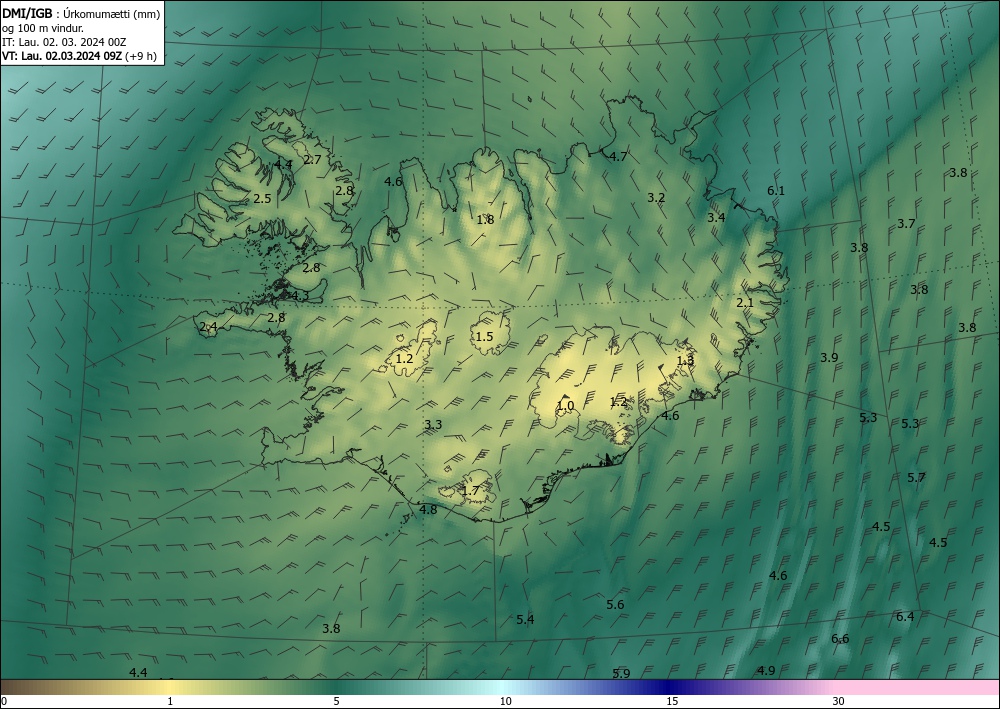Select the 'og 100 m vindur.' caption line

point(43,28)
